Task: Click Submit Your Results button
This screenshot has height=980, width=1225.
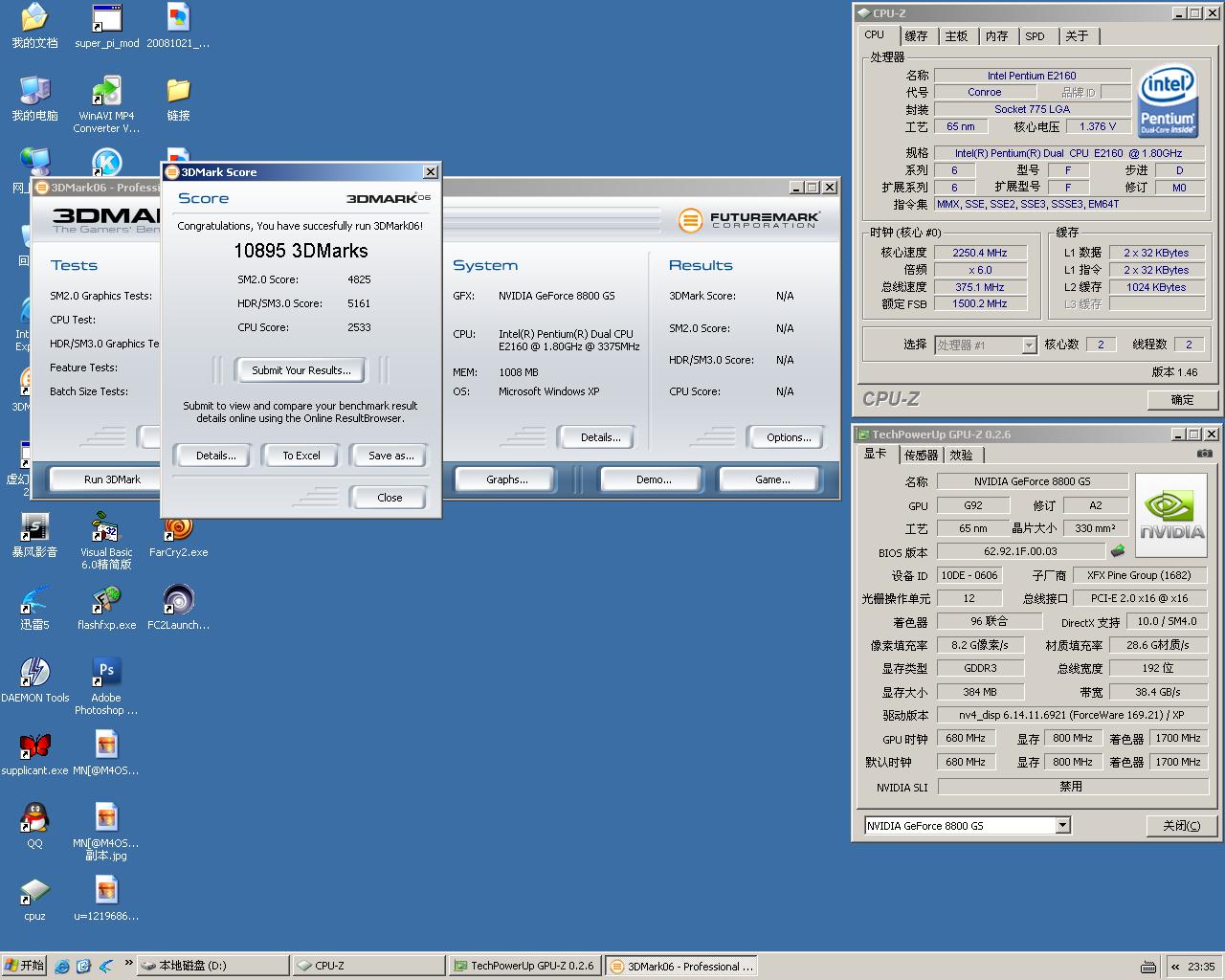Action: [x=301, y=370]
